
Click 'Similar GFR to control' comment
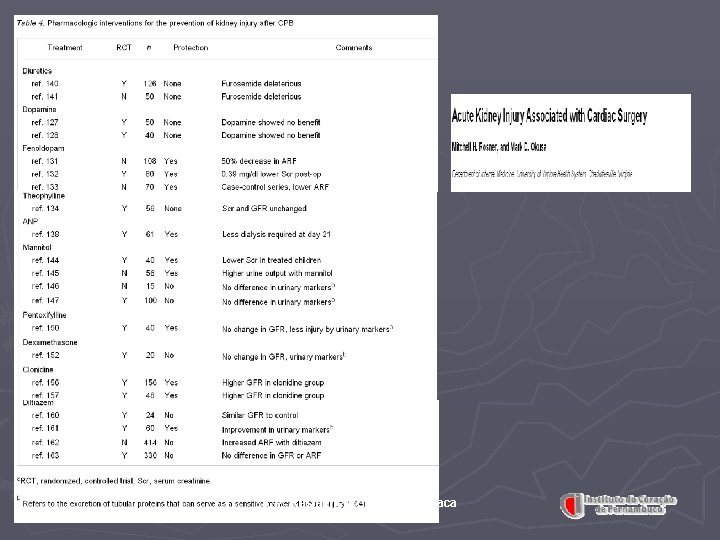click(x=260, y=415)
